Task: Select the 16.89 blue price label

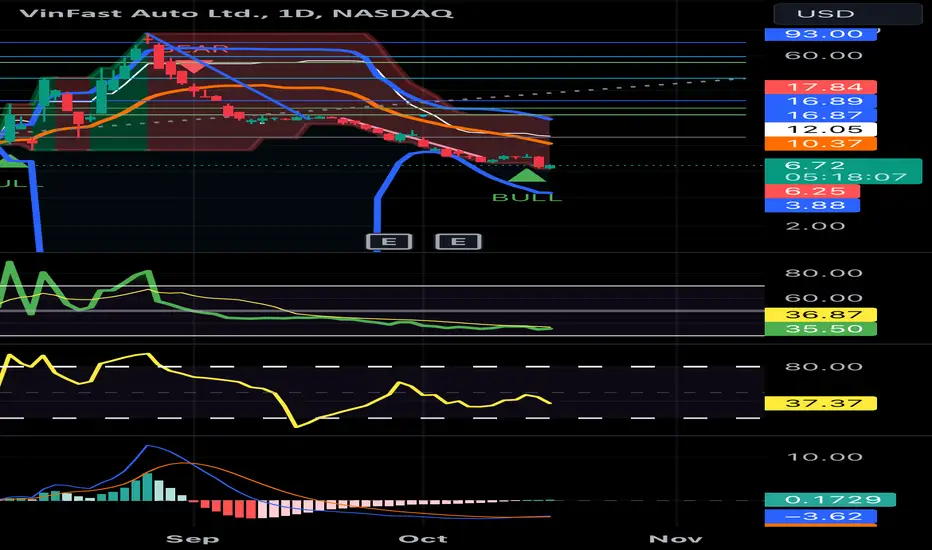Action: [821, 101]
